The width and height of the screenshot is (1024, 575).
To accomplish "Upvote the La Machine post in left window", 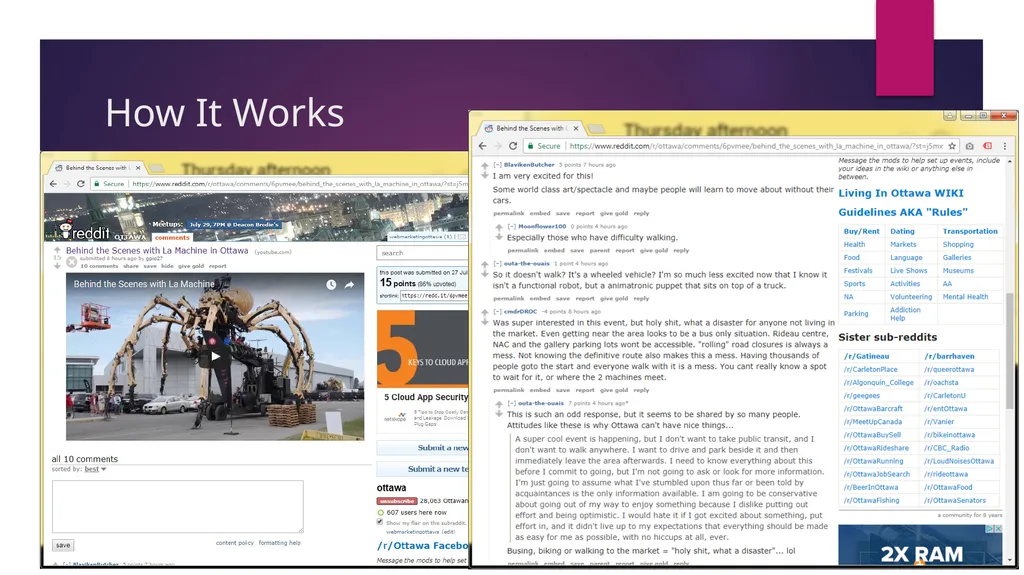I will tap(57, 250).
